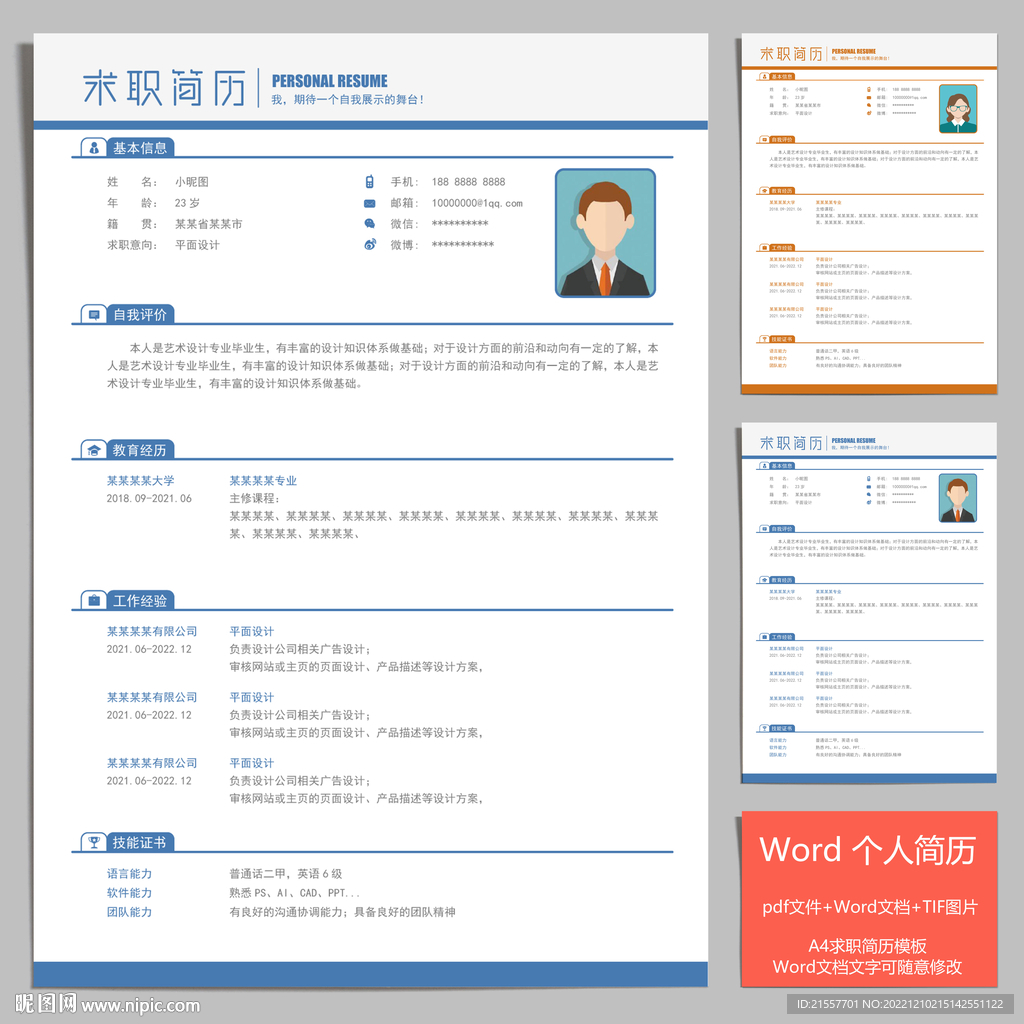The image size is (1024, 1024).
Task: Click the WeChat icon next to 微信
Action: pos(369,224)
